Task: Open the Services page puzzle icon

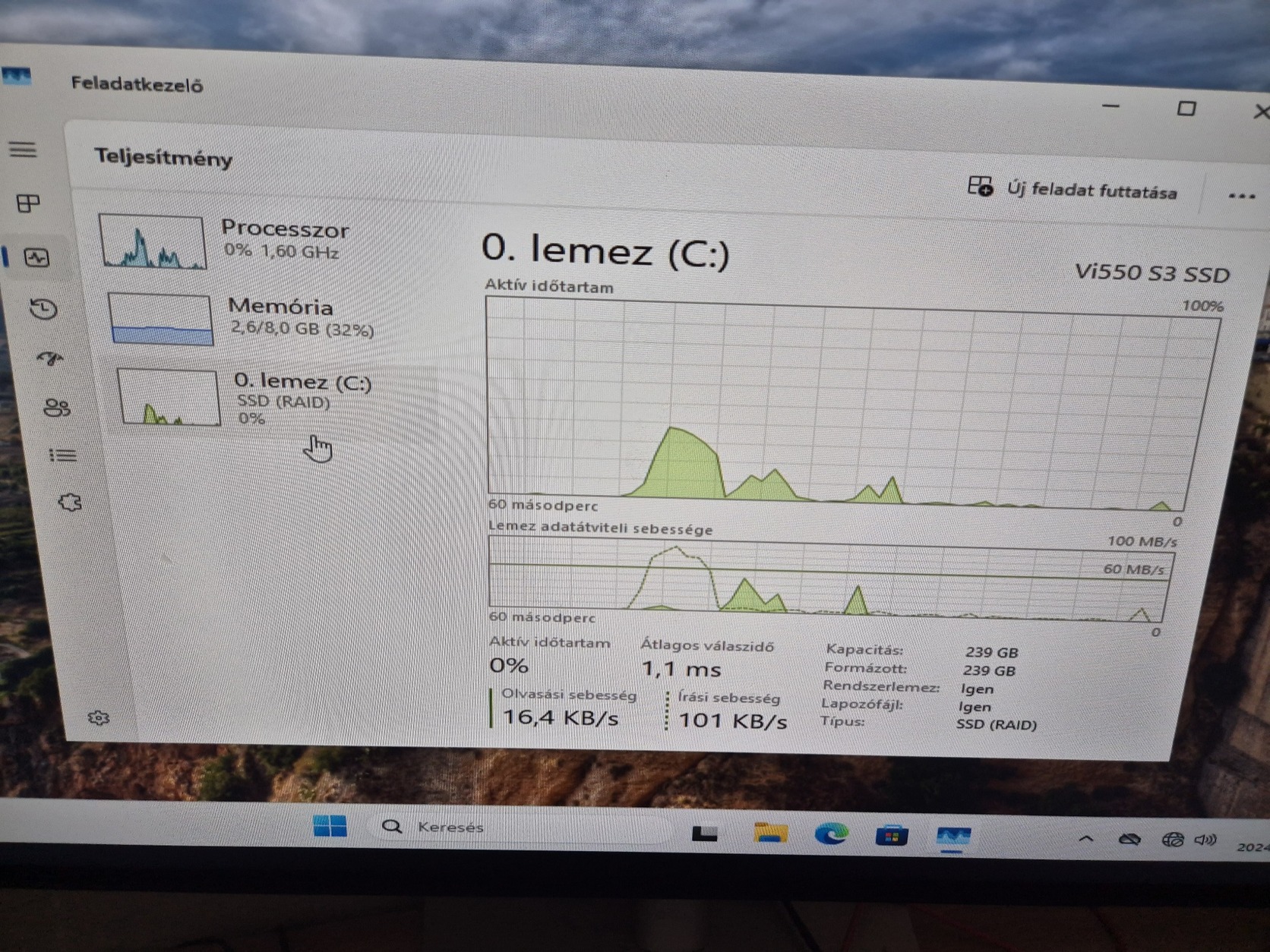Action: click(70, 502)
